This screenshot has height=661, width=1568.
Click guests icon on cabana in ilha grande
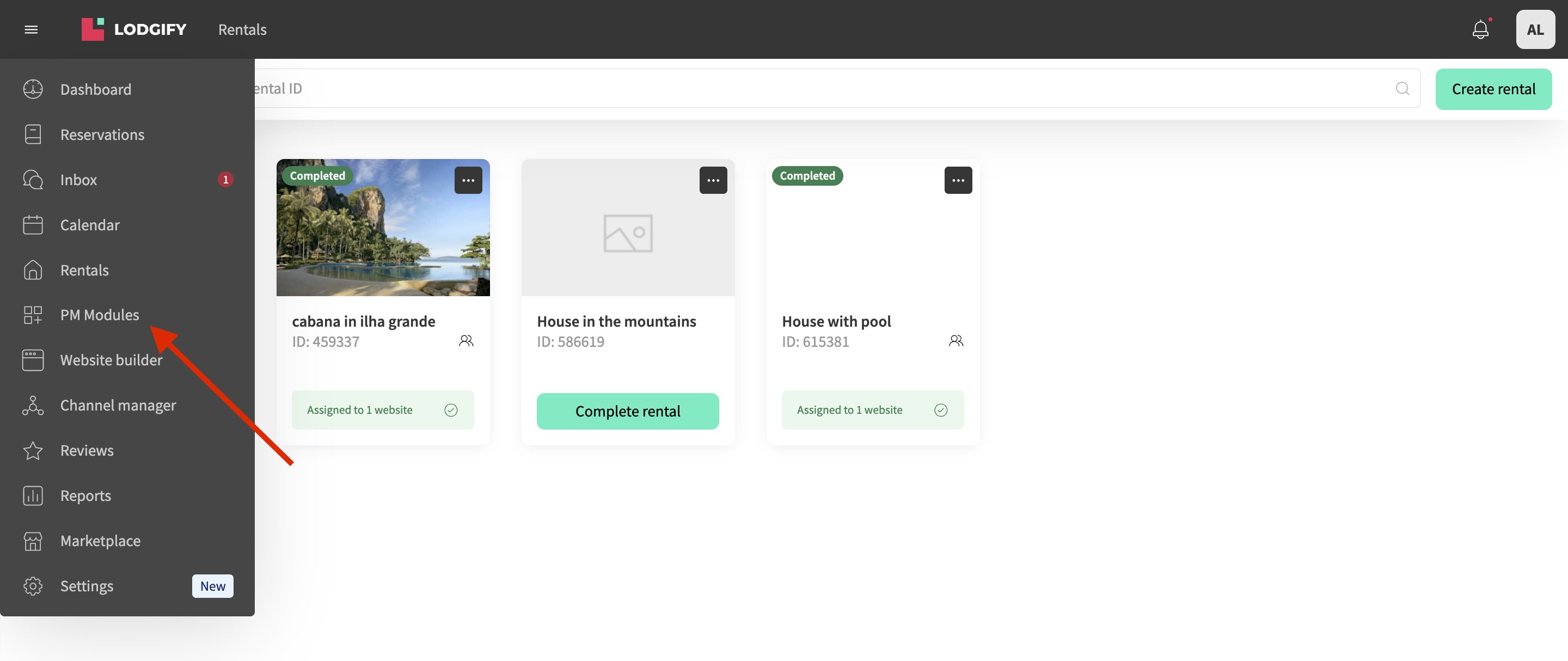(465, 341)
